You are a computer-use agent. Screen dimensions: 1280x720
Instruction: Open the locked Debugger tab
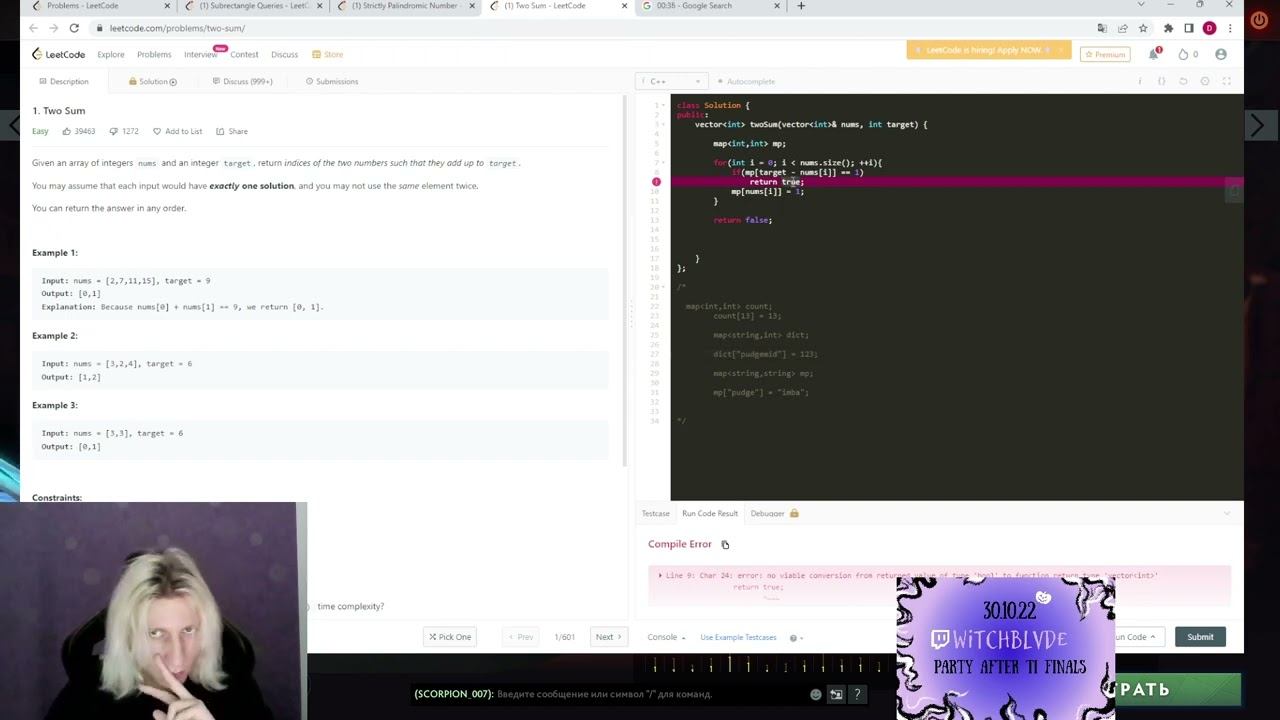774,514
